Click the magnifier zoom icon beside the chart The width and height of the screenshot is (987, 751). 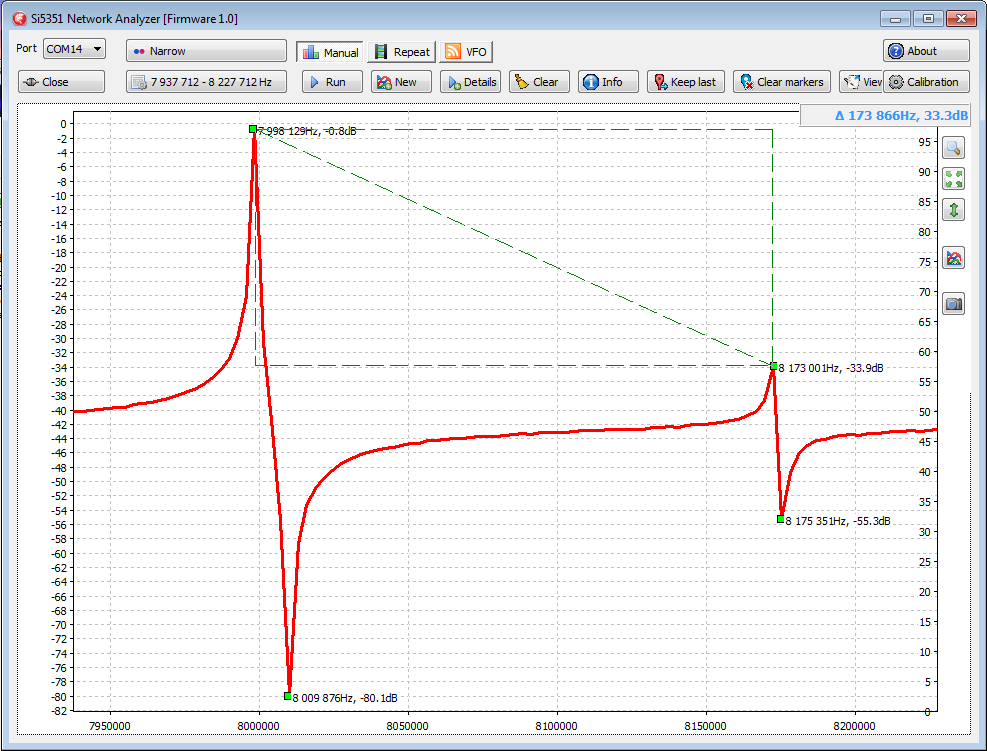pos(953,148)
